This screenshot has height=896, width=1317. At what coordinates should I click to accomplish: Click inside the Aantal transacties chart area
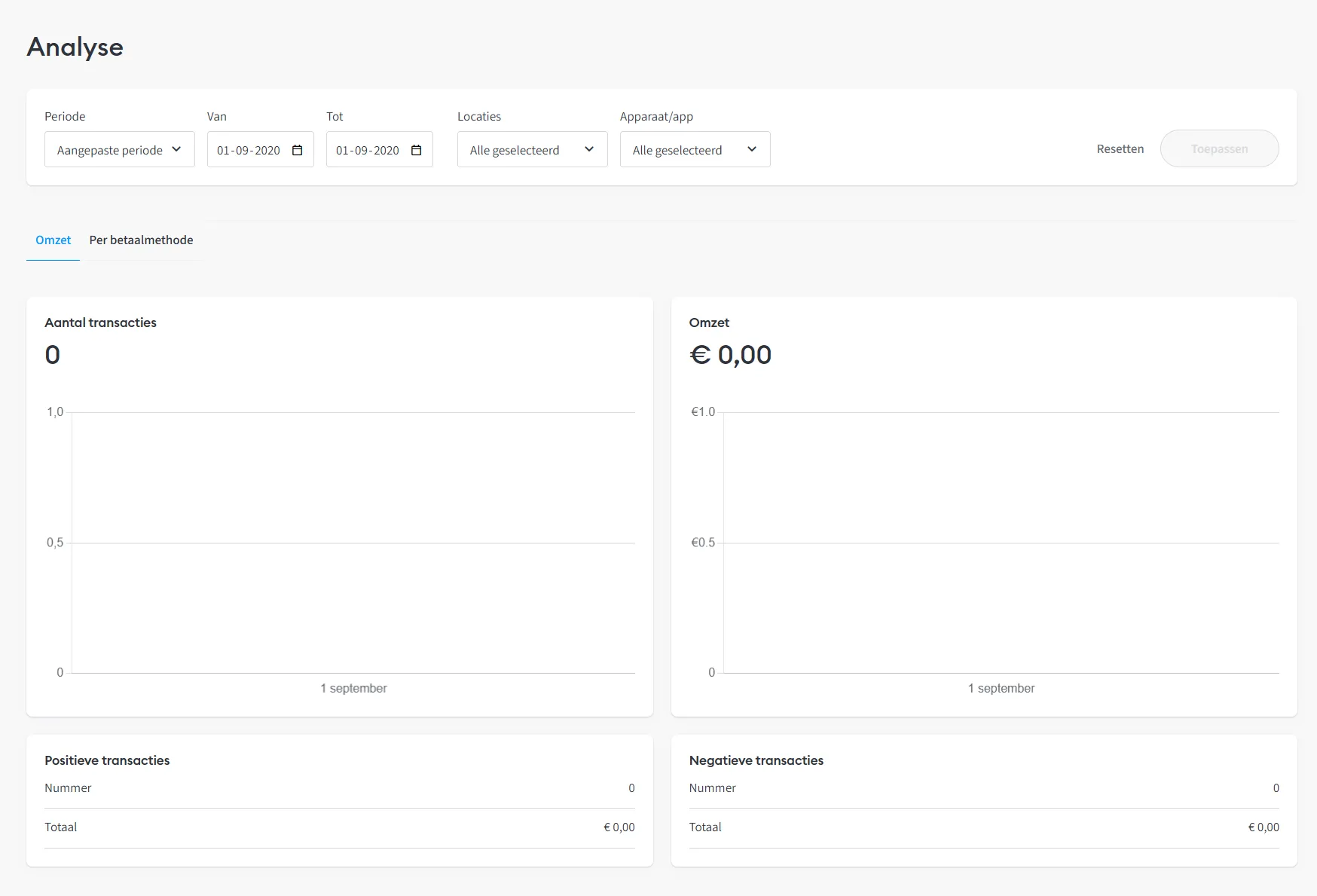pos(353,543)
